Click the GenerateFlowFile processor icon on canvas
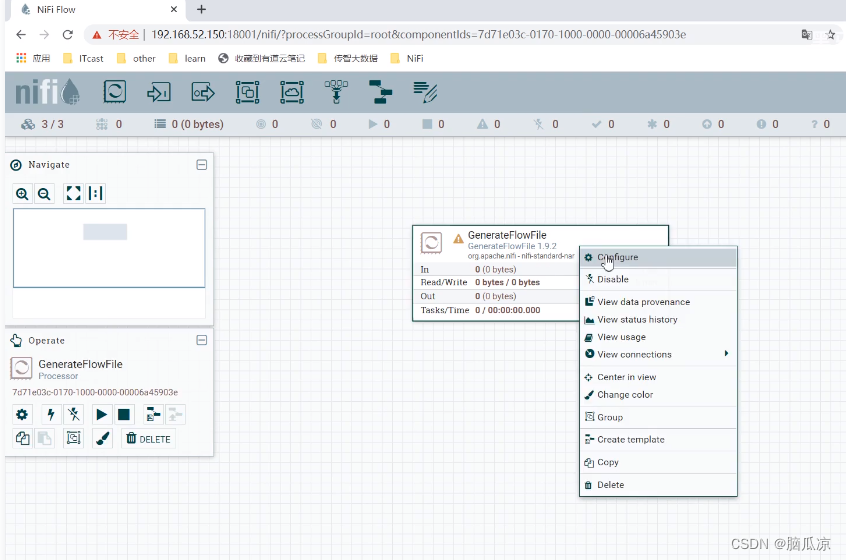This screenshot has height=560, width=846. (432, 243)
